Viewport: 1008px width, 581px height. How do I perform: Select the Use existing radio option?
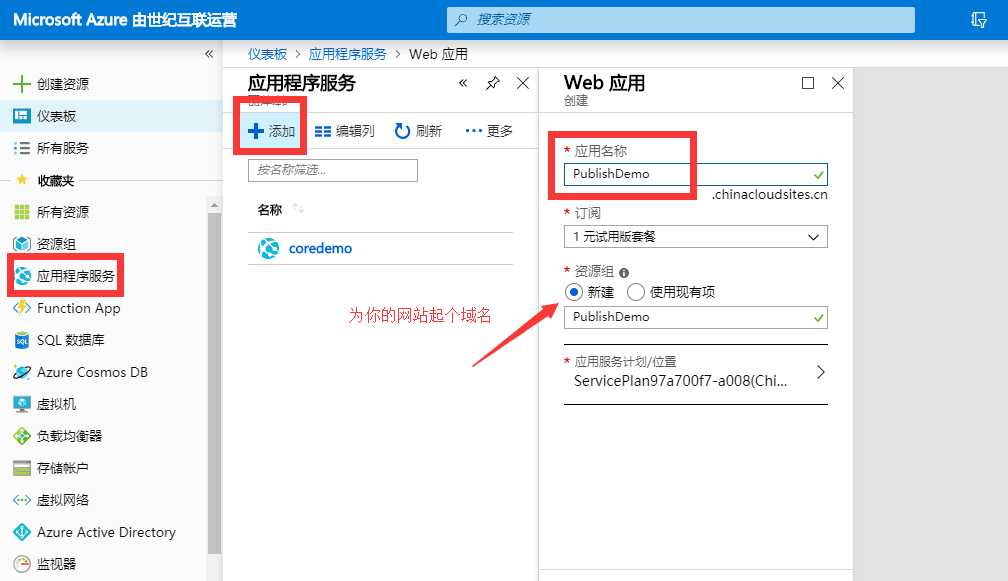point(636,292)
